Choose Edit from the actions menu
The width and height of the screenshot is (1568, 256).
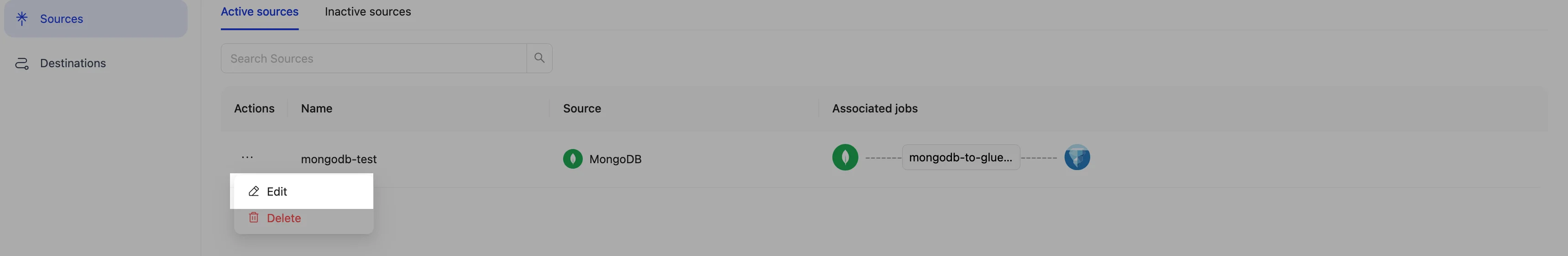pyautogui.click(x=277, y=192)
